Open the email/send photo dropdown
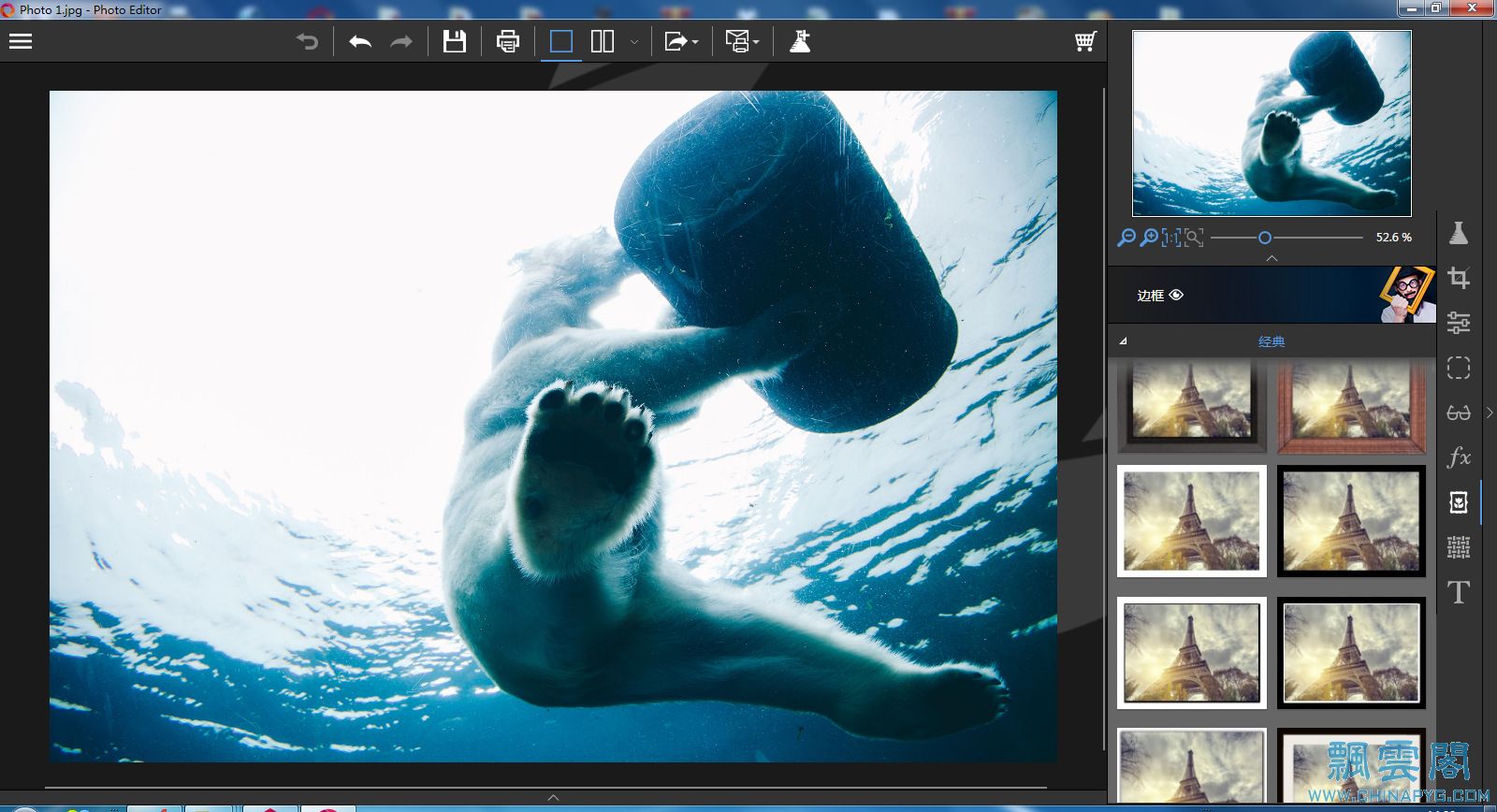Viewport: 1497px width, 812px height. 742,41
